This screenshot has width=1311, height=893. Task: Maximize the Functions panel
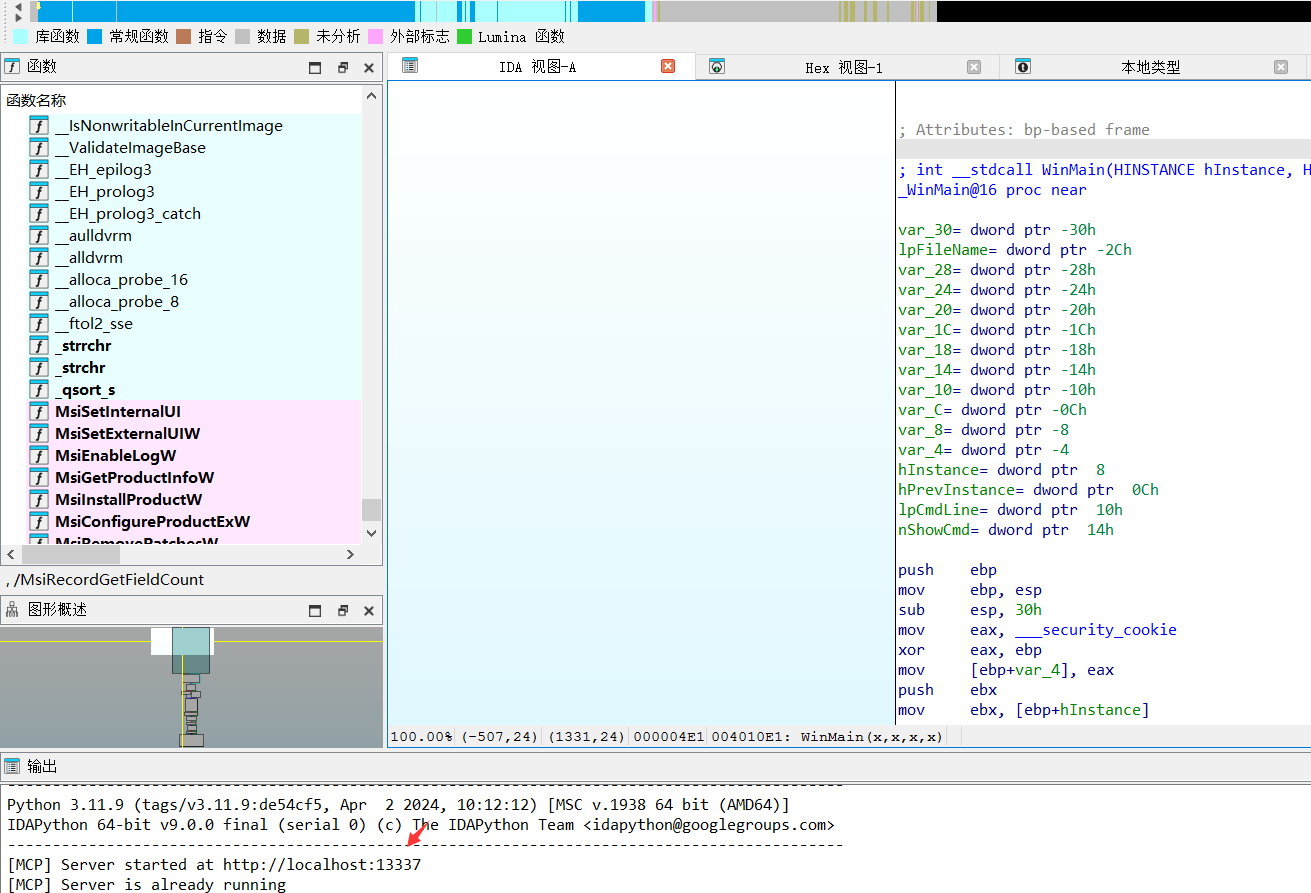[315, 68]
